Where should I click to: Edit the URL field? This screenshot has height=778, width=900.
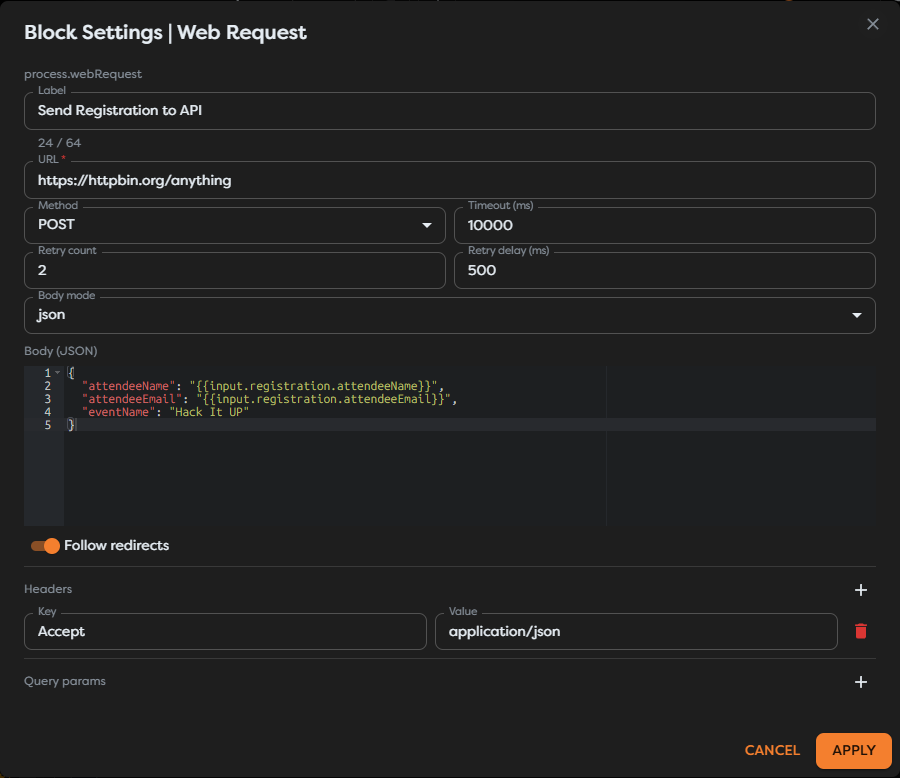pos(449,180)
